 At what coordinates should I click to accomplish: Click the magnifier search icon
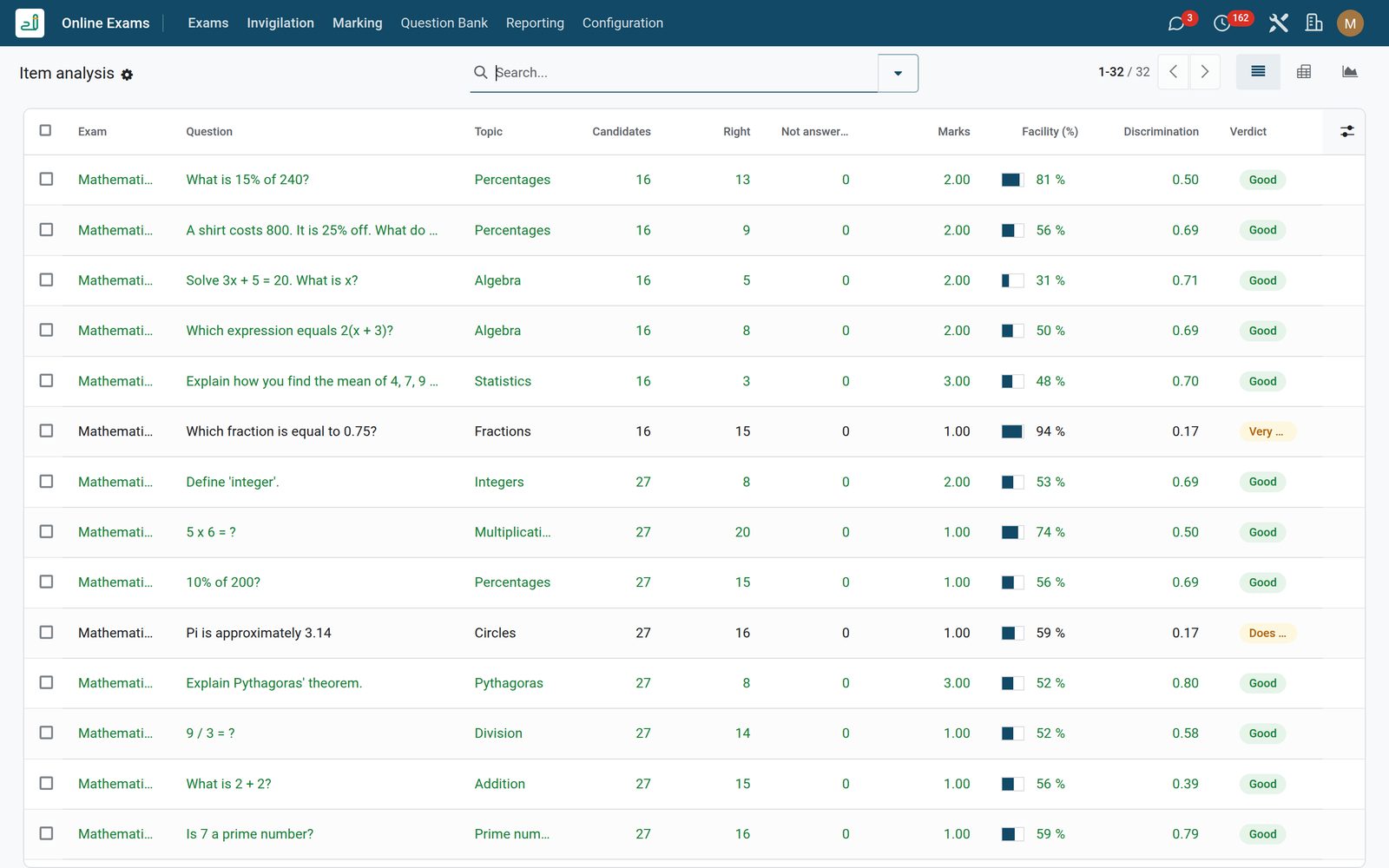click(480, 72)
